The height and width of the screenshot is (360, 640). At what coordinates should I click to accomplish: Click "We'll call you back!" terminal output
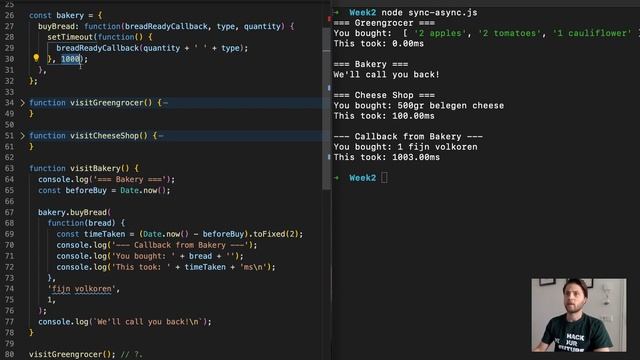pyautogui.click(x=386, y=75)
